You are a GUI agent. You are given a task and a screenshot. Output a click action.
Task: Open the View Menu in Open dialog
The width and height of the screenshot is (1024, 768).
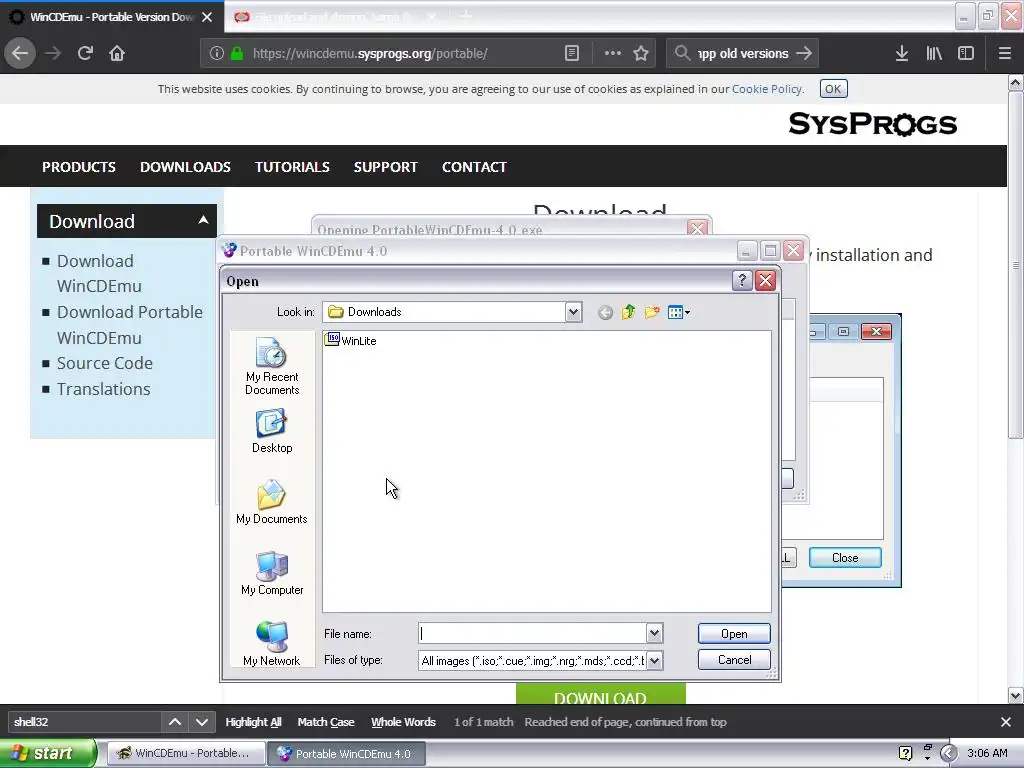679,312
